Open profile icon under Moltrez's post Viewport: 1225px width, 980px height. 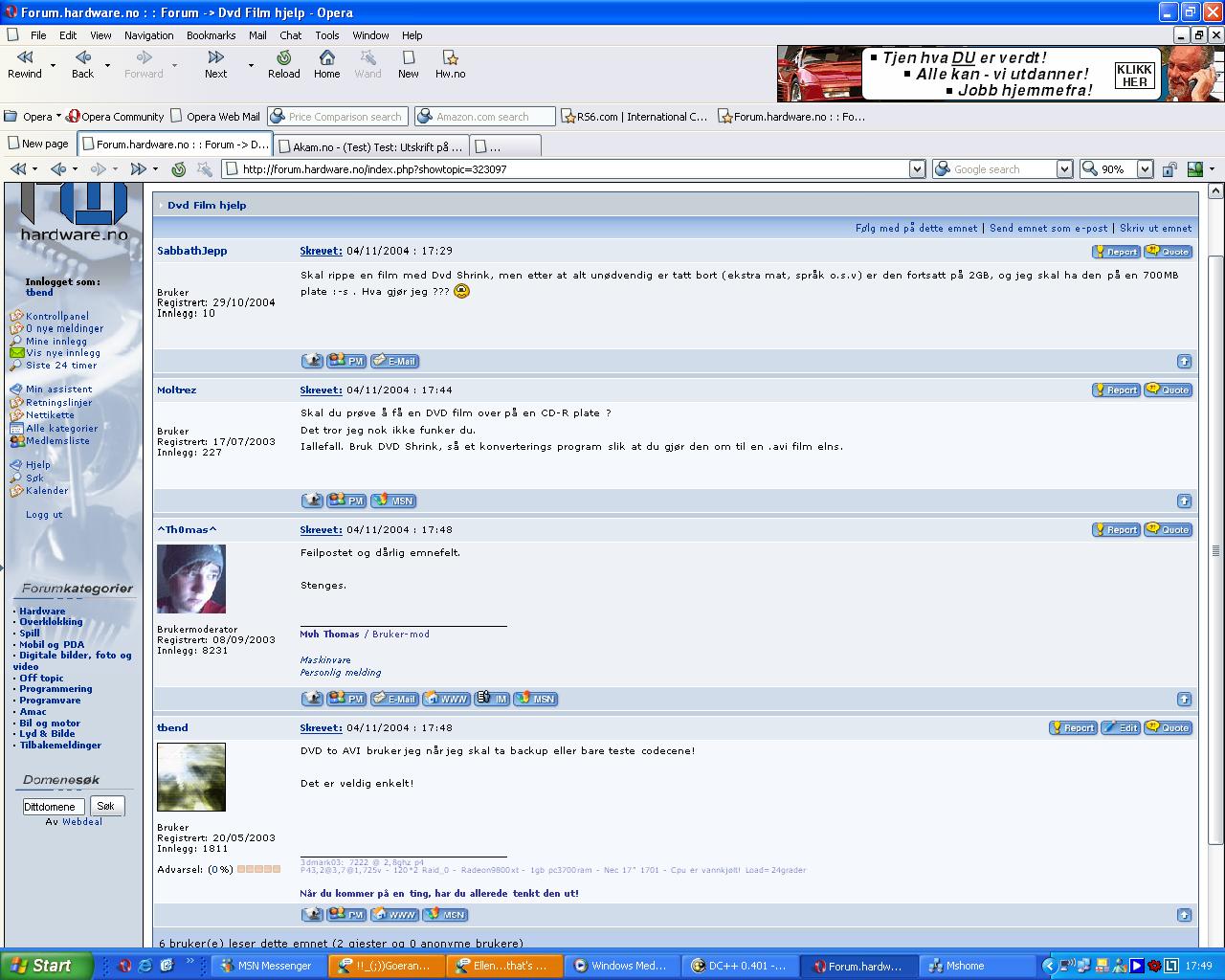[312, 501]
